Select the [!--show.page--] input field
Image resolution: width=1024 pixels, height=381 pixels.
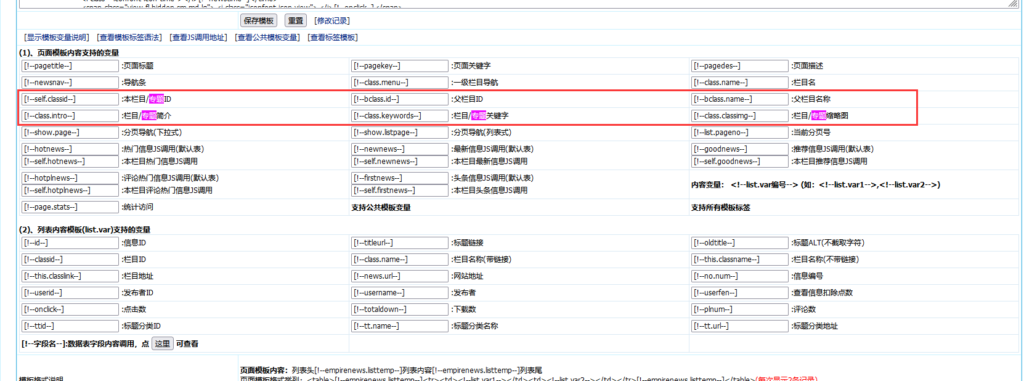(69, 133)
